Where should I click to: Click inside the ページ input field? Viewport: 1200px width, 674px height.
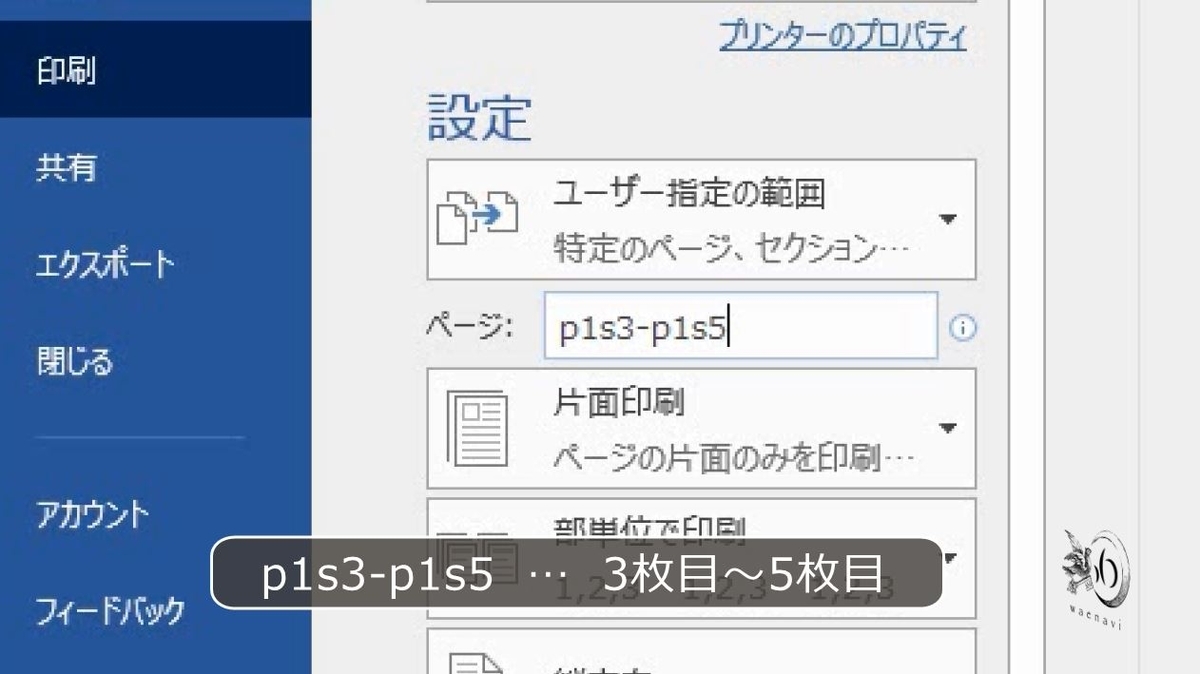740,327
